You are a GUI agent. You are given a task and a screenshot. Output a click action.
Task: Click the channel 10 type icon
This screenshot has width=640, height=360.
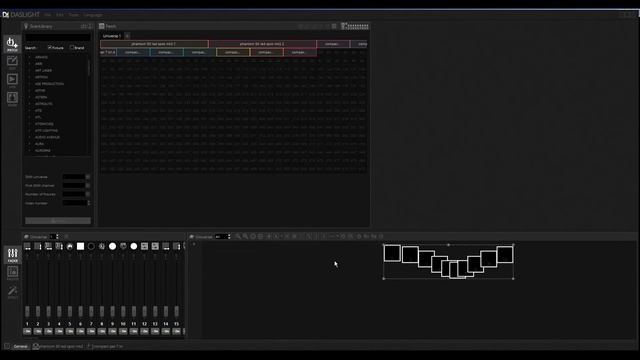point(123,246)
